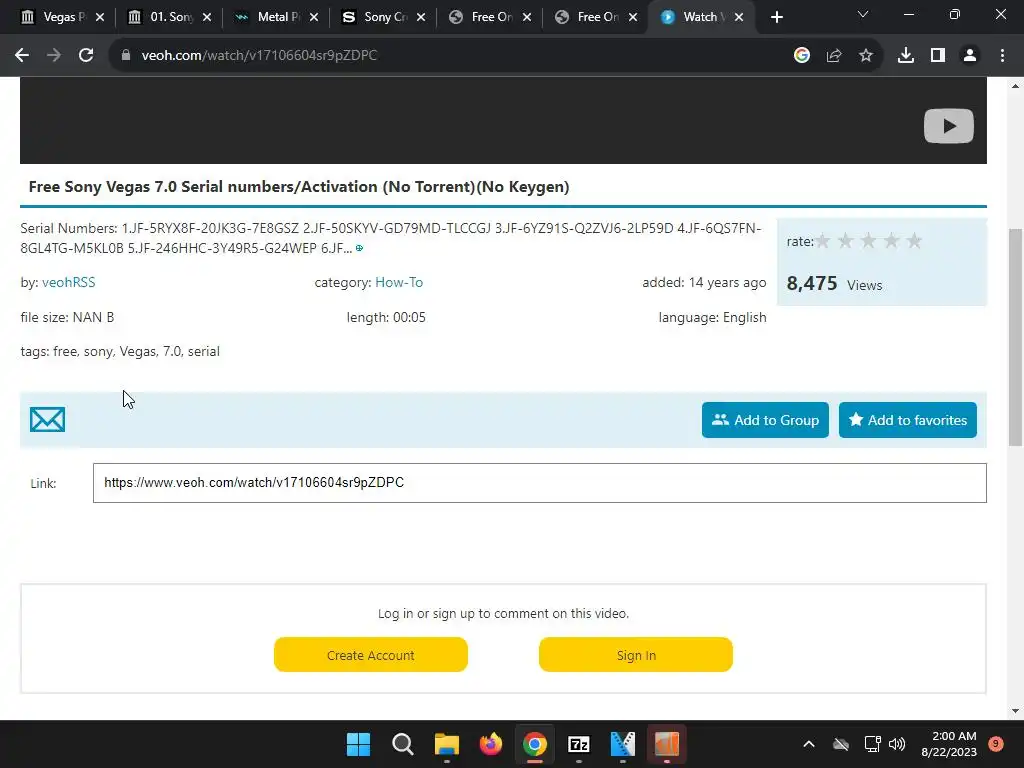Click the Create Account button
This screenshot has width=1024, height=768.
(x=370, y=654)
